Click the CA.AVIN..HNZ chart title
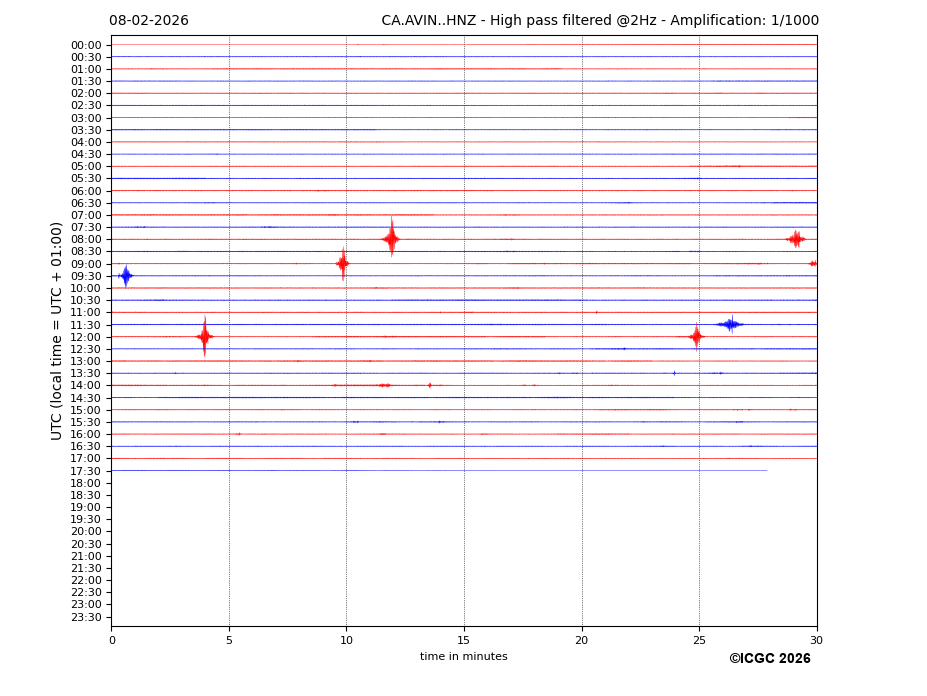927x696 pixels. (599, 21)
